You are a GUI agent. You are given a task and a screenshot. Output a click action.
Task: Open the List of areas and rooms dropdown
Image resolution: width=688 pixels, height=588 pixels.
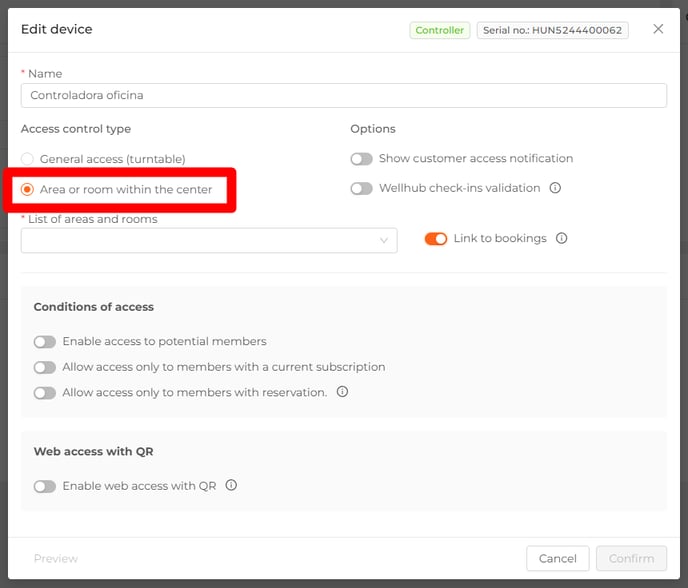point(209,240)
